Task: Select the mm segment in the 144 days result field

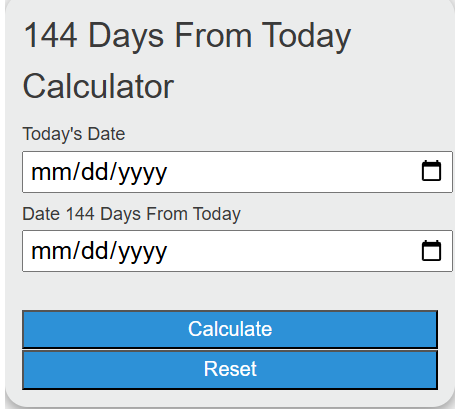Action: click(x=51, y=252)
